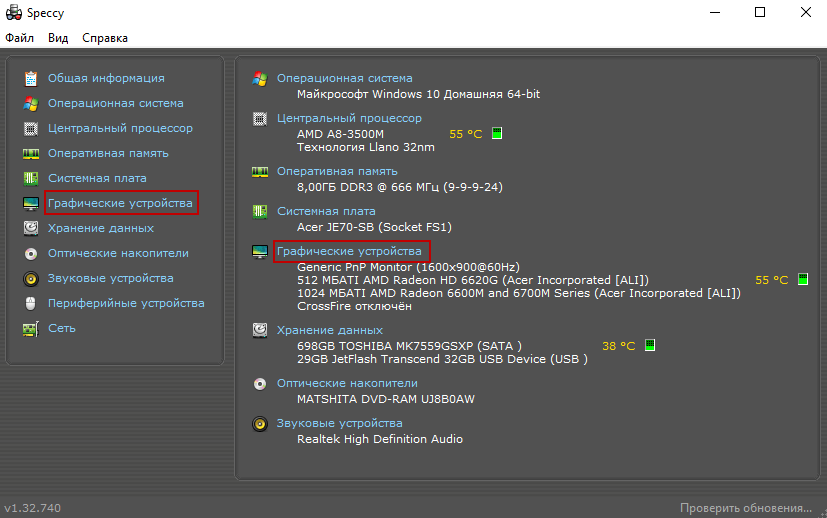The height and width of the screenshot is (518, 827).
Task: Open Хранение данных heading link in summary
Action: [329, 330]
